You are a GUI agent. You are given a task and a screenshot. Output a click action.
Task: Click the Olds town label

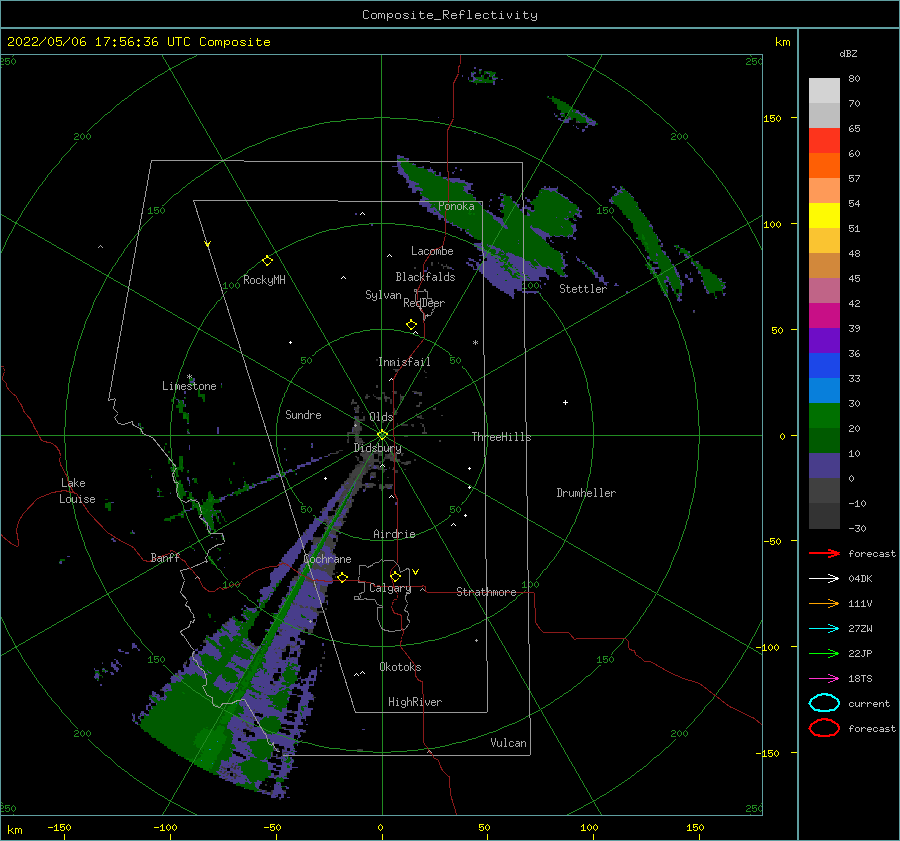tap(381, 417)
